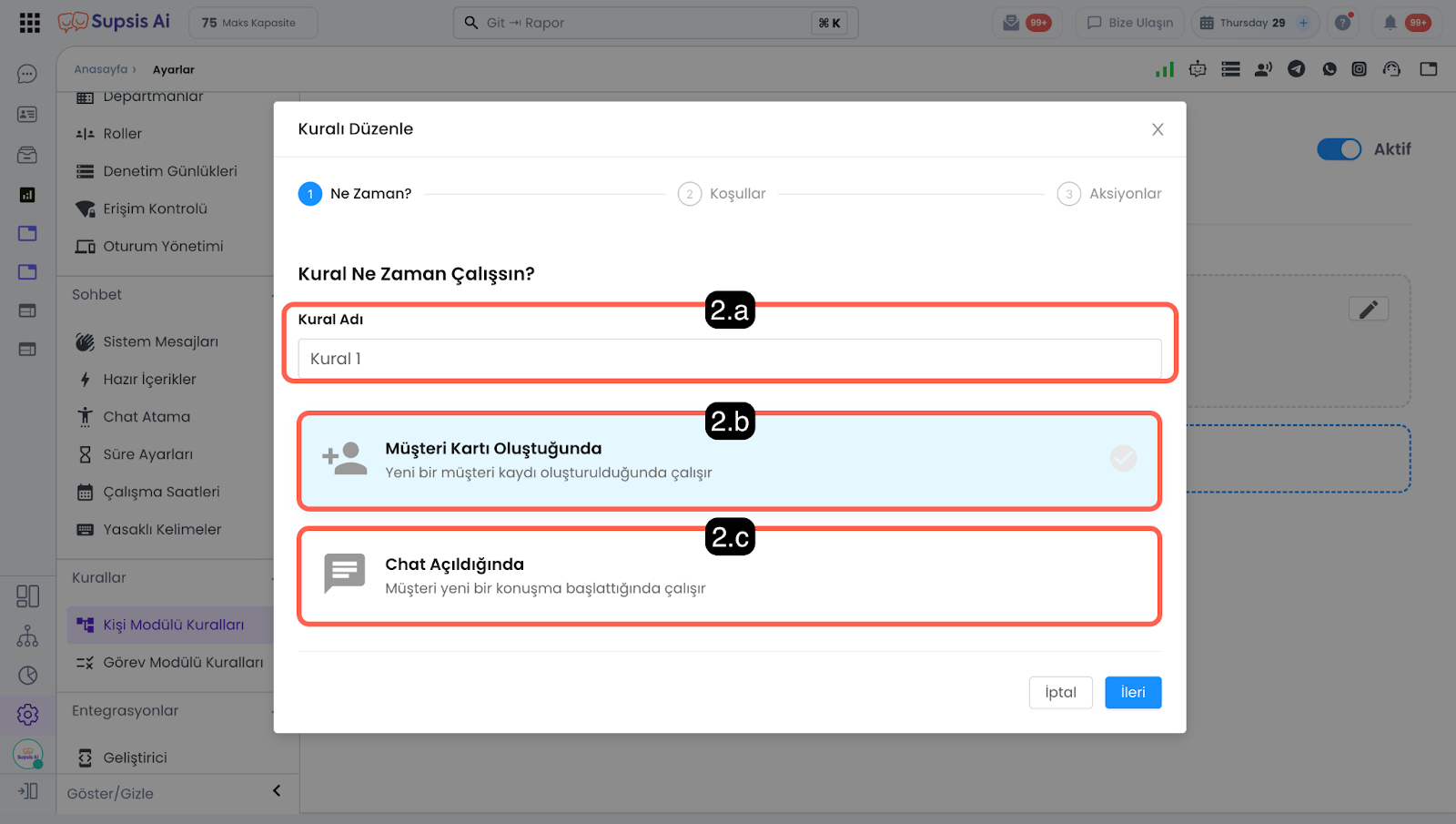Open the settings gear in sidebar

(x=27, y=715)
